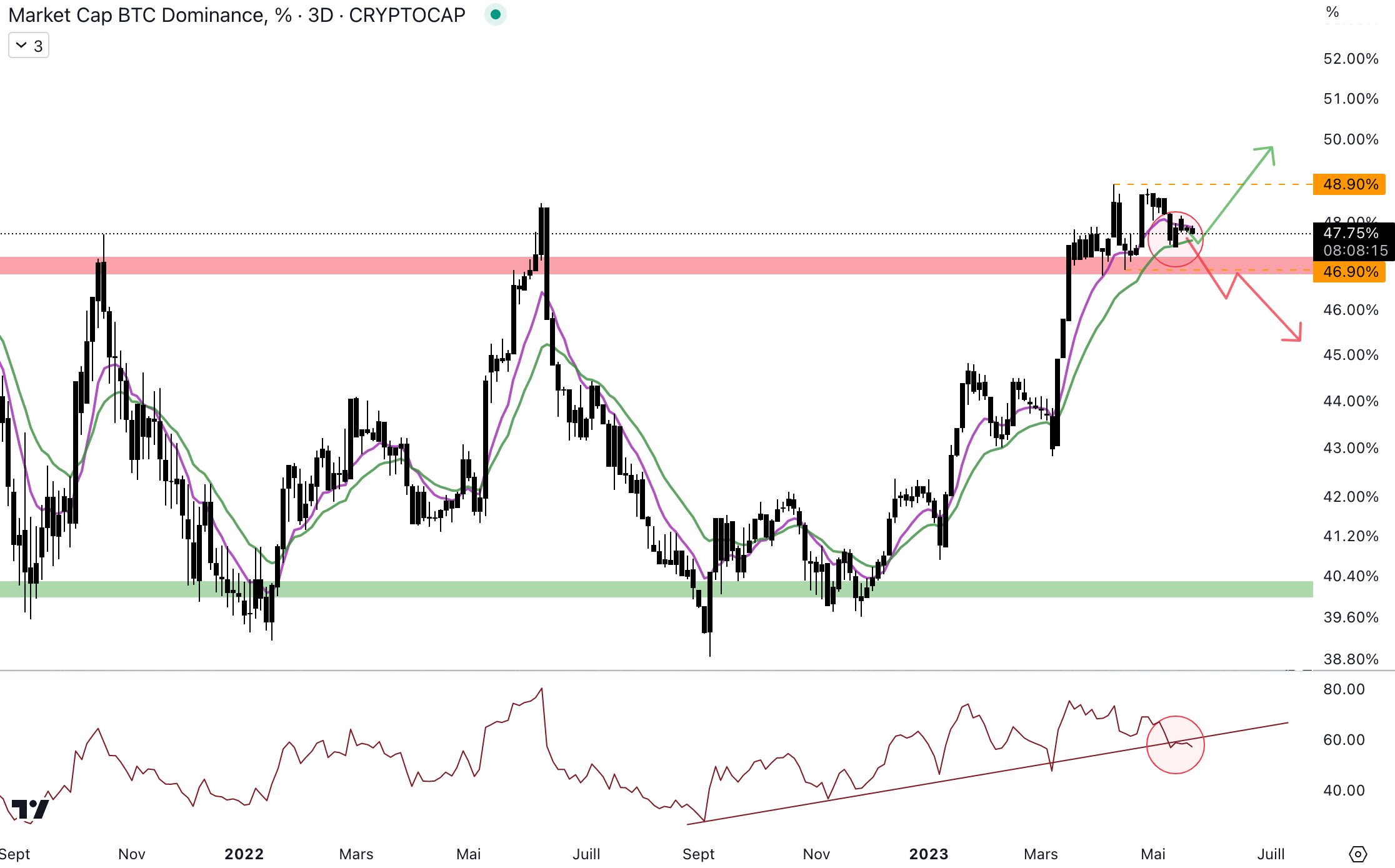Click the 48.90% orange price label
Image resolution: width=1395 pixels, height=868 pixels.
1350,184
